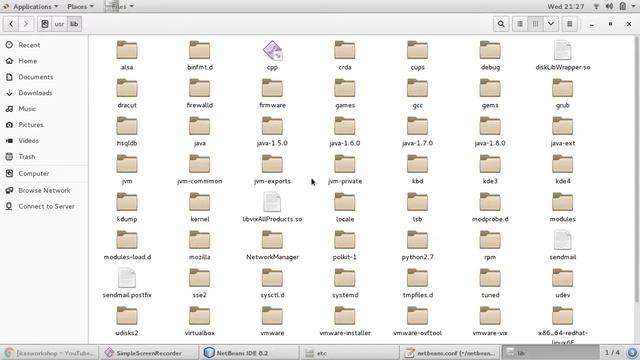The width and height of the screenshot is (640, 360).
Task: Switch to SimpleScreenRecorder in taskbar
Action: tap(149, 353)
